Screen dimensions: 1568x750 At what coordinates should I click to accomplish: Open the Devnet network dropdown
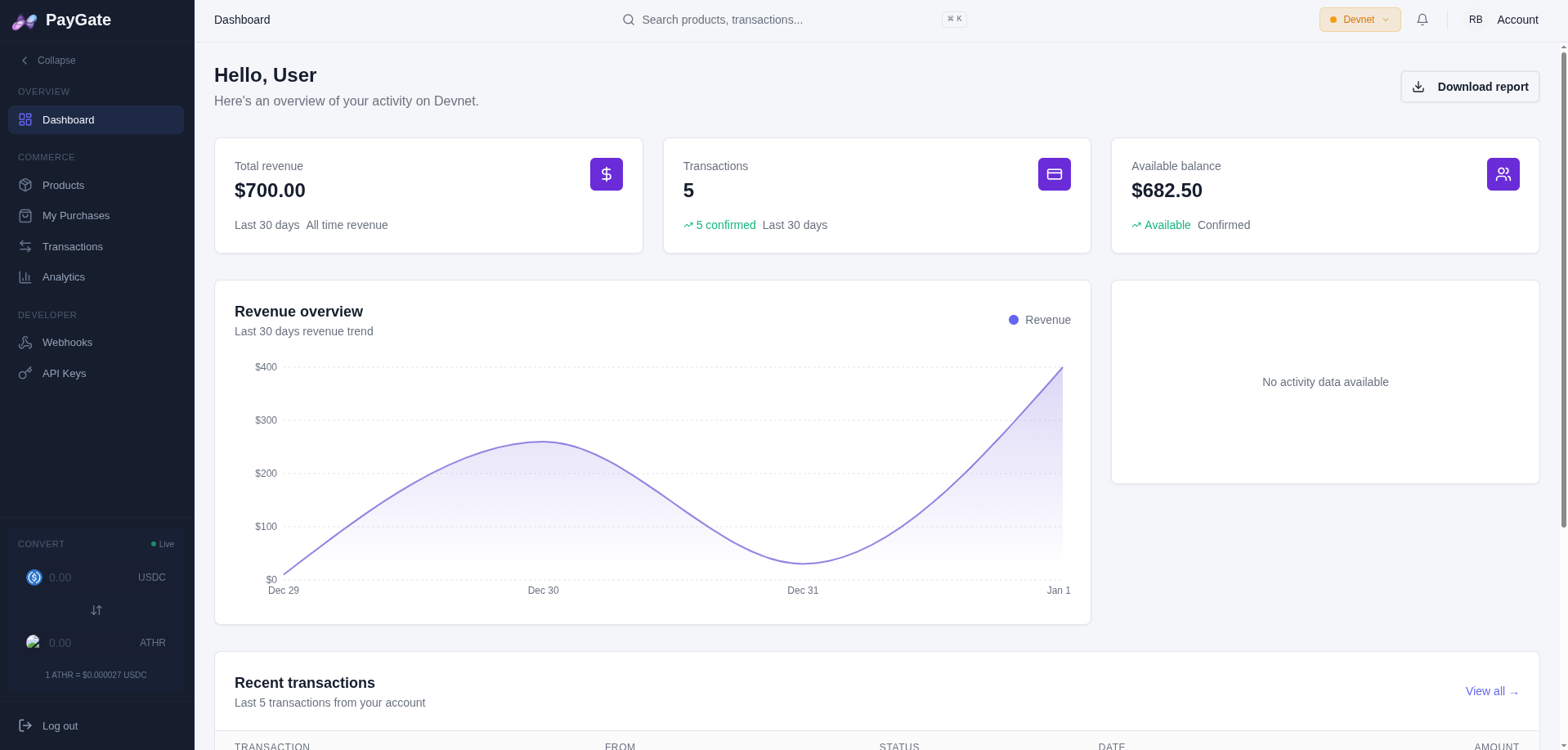tap(1359, 19)
